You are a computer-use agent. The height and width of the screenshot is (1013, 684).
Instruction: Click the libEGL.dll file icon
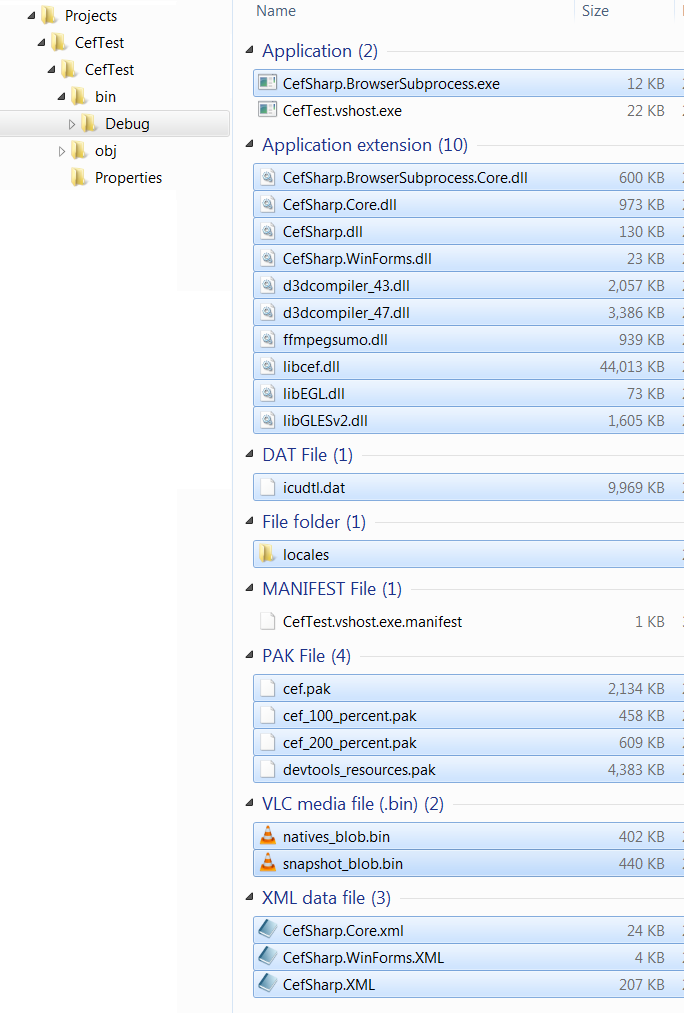pyautogui.click(x=267, y=393)
